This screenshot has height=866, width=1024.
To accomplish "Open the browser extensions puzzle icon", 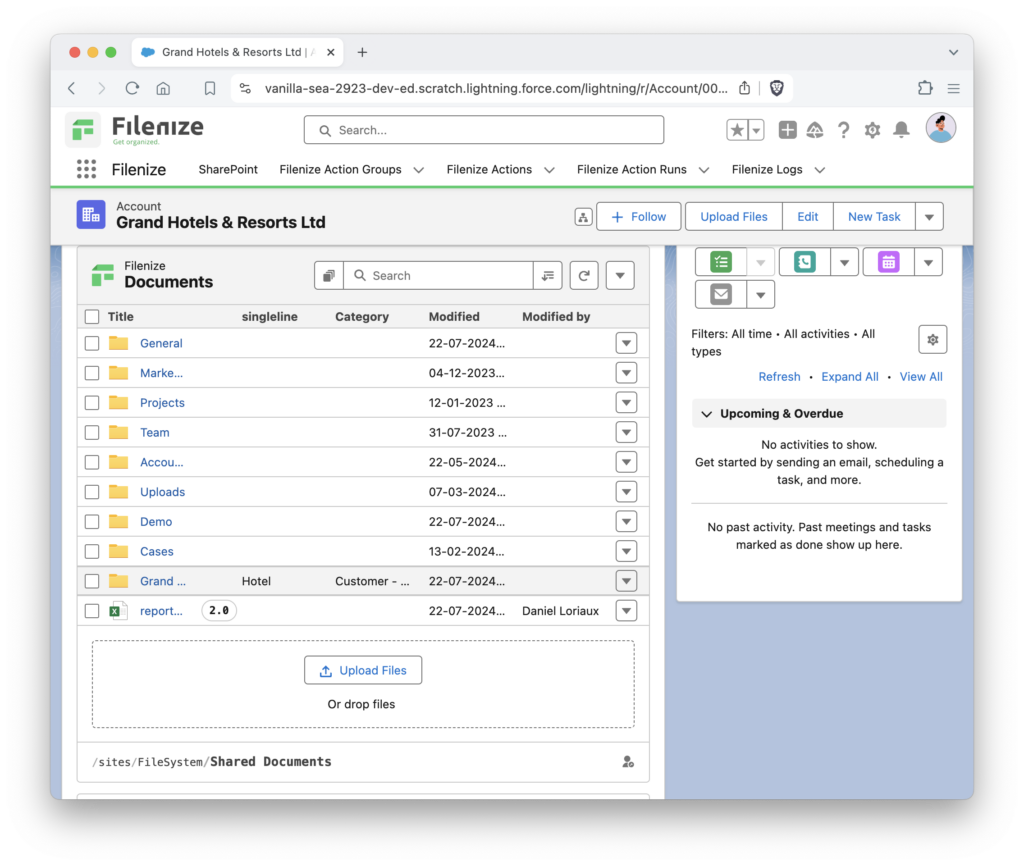I will [x=925, y=88].
